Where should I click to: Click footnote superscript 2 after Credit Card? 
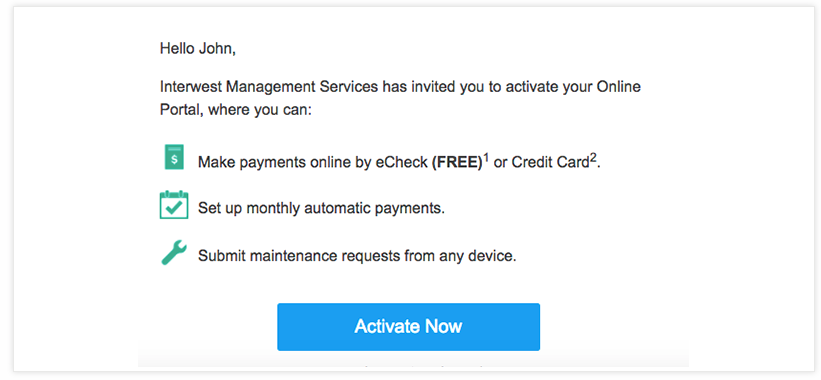593,157
